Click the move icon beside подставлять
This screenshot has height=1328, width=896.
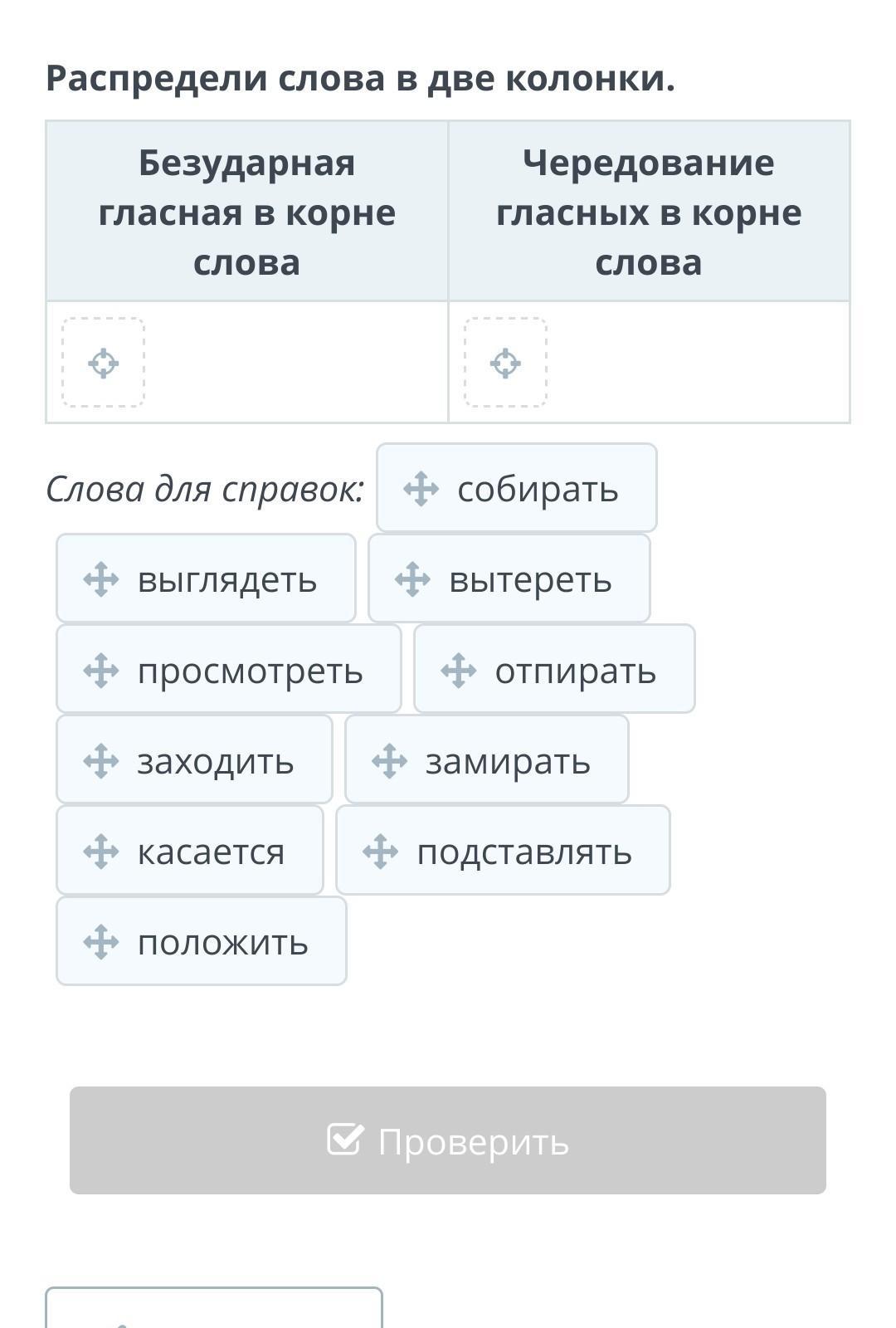[x=381, y=852]
